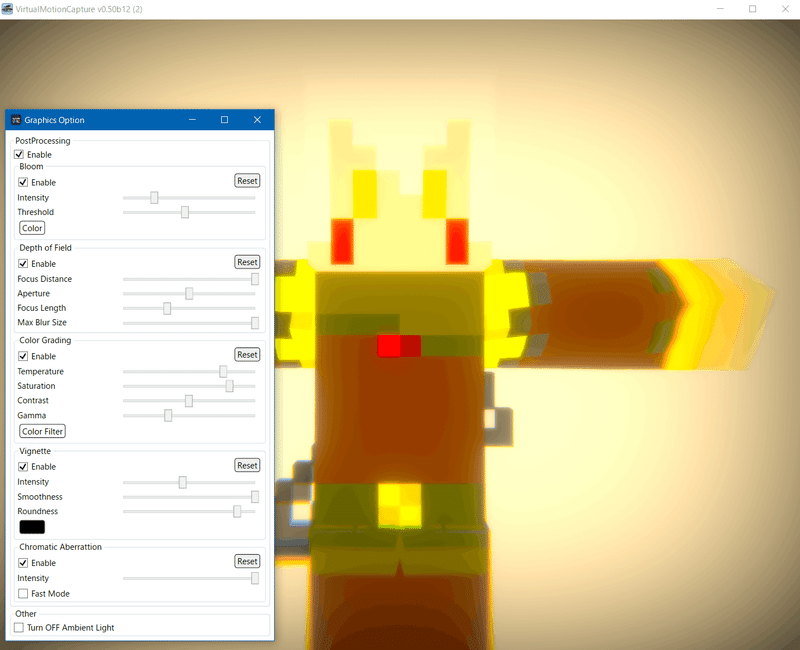Screen dimensions: 800x650
Task: Click the Chromatic Aberration Intensity slider handle
Action: [255, 578]
